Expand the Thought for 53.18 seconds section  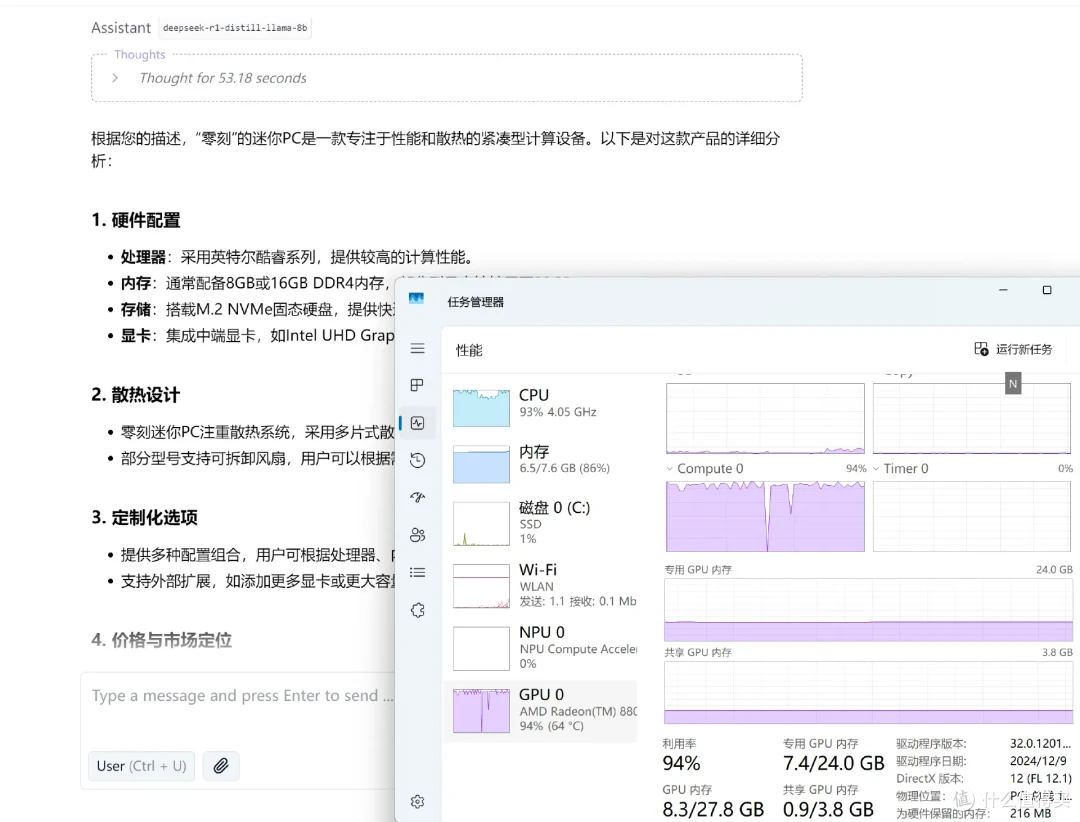point(115,78)
